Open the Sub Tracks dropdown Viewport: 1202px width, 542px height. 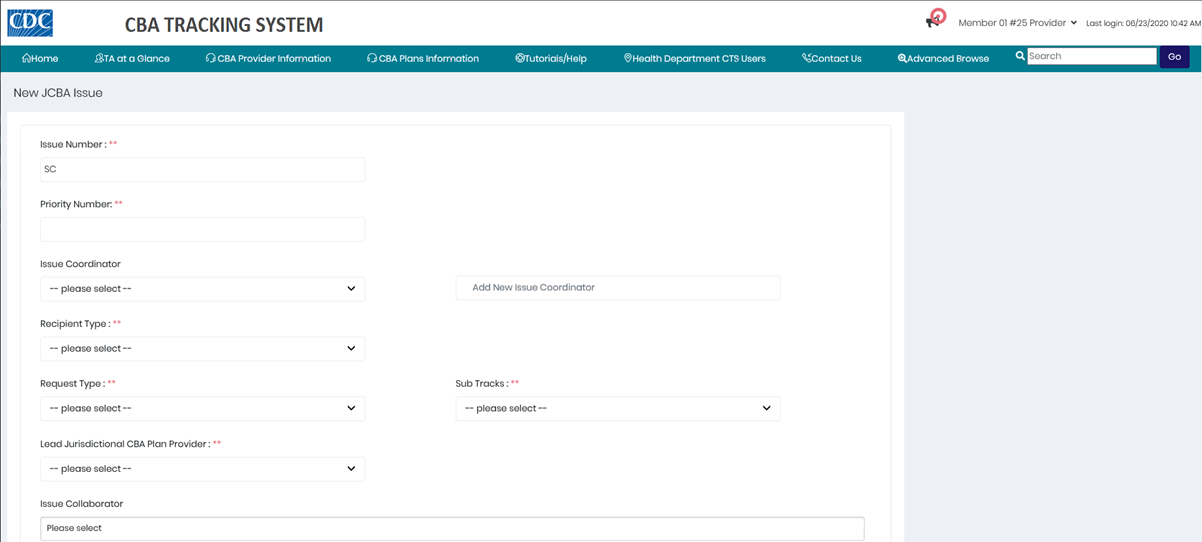[x=617, y=409]
